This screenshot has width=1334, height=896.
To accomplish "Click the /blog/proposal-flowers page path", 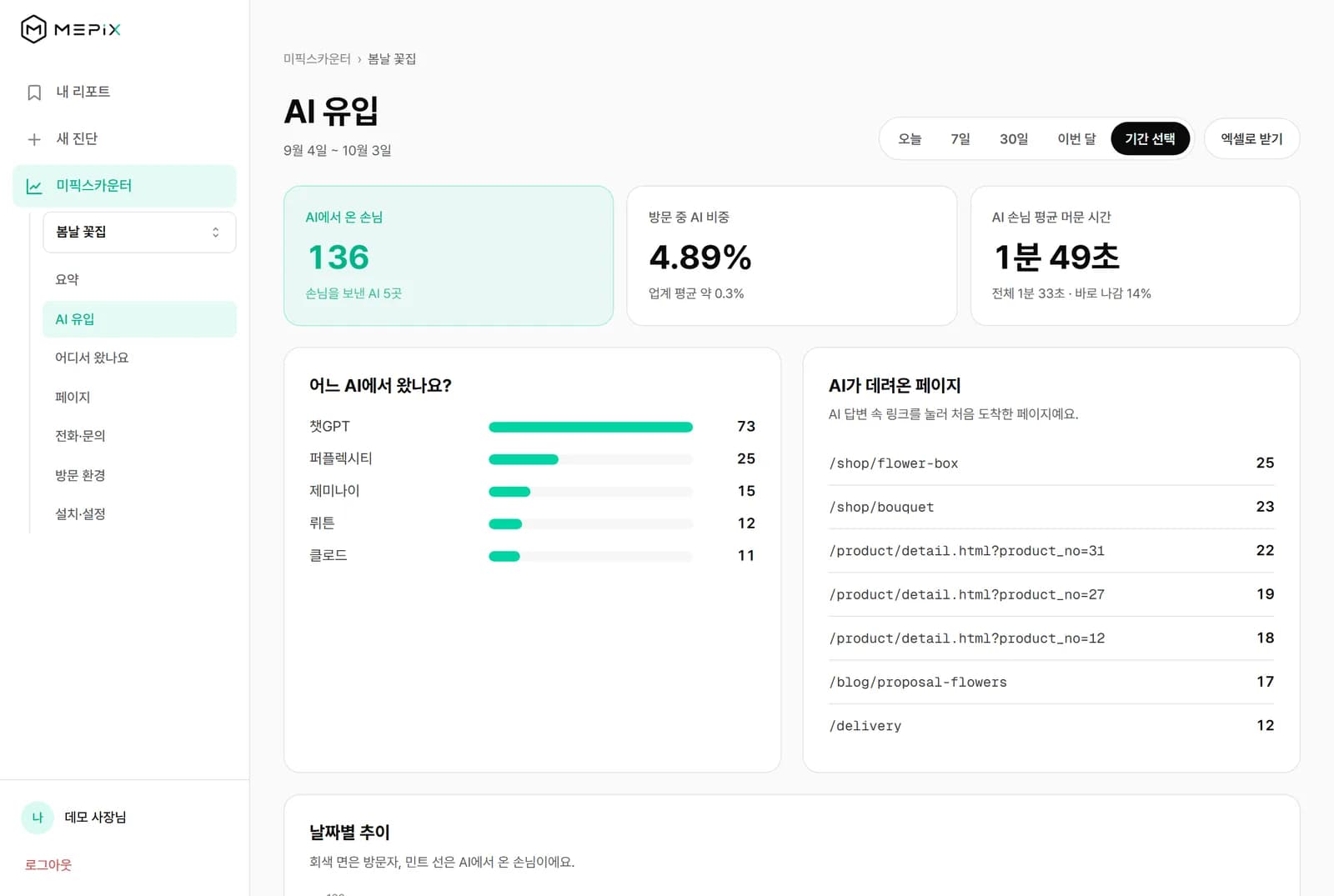I will [x=918, y=683].
